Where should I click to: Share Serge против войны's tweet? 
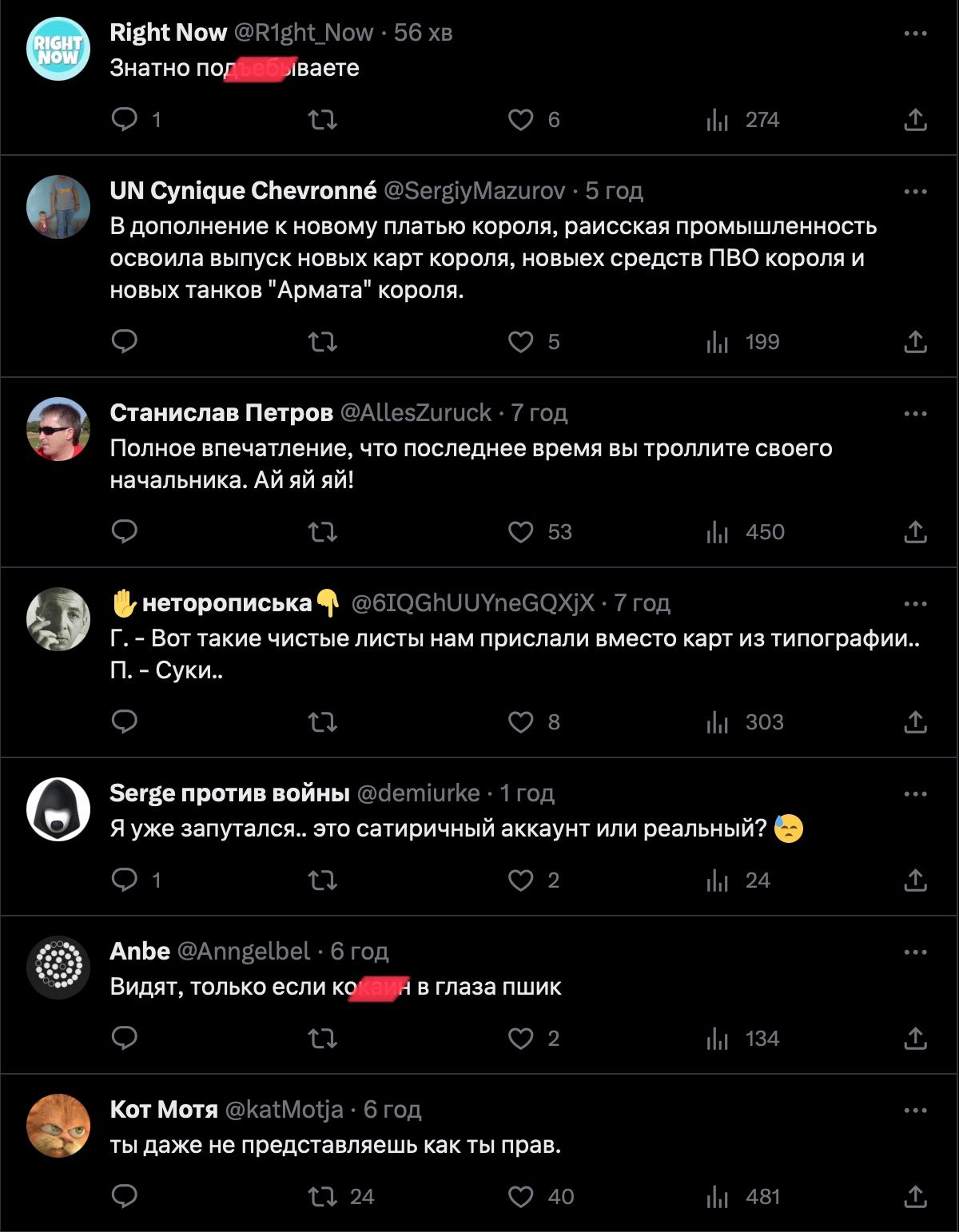[915, 880]
